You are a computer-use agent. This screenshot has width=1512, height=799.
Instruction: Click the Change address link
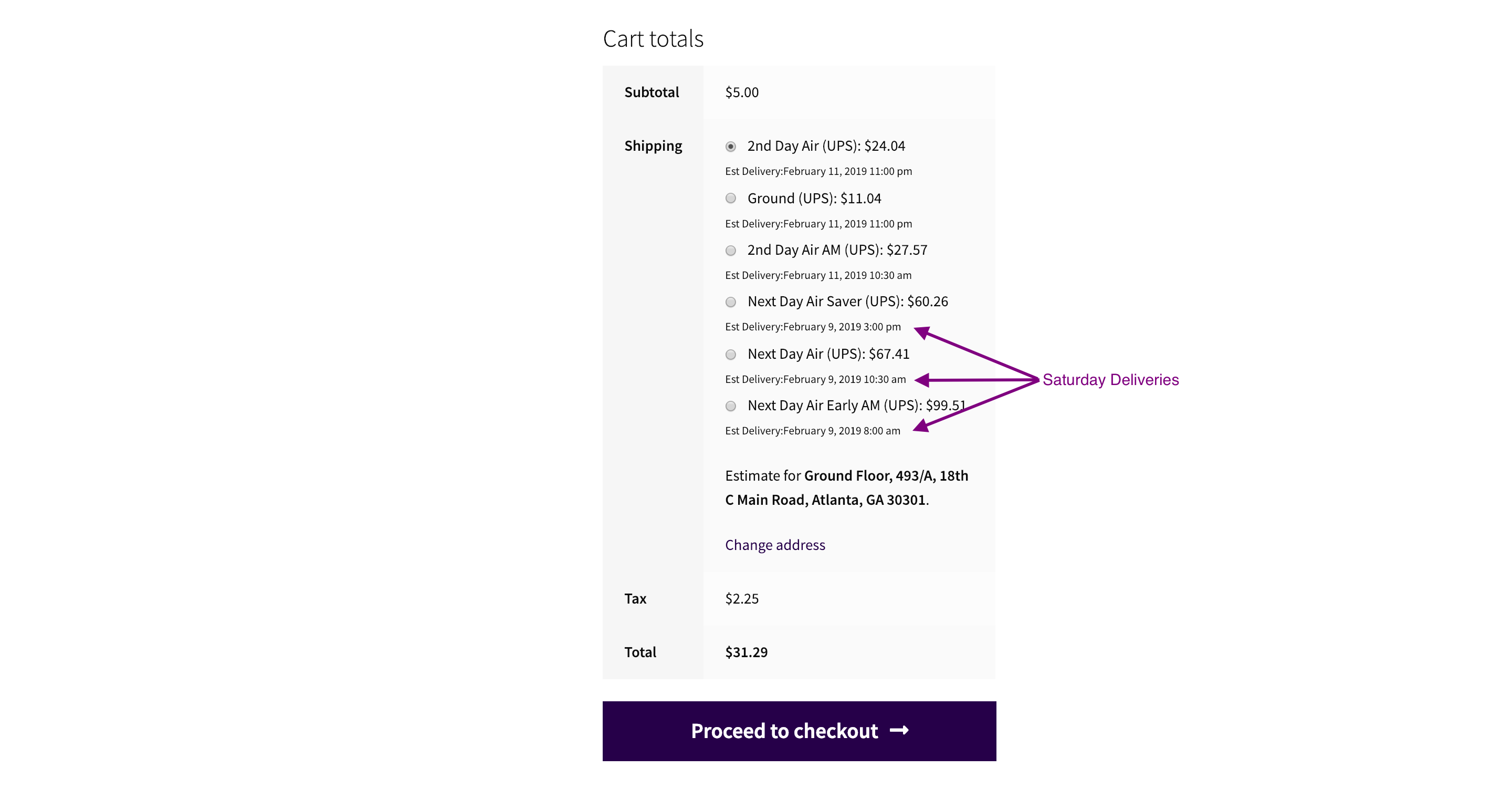click(x=775, y=545)
